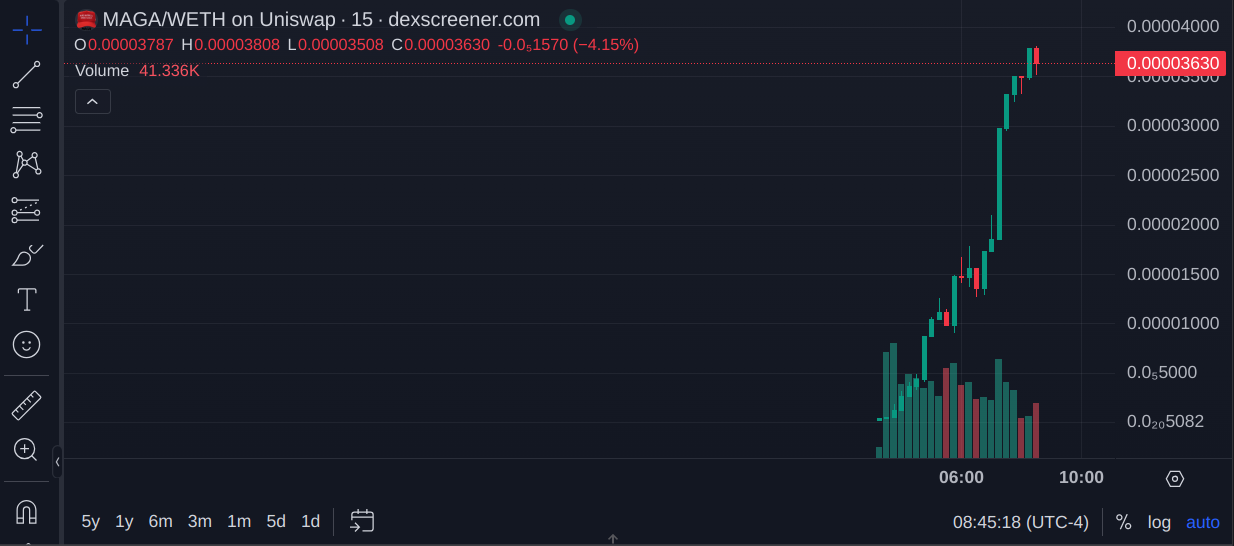Toggle auto scale mode
The image size is (1234, 546).
click(1203, 522)
